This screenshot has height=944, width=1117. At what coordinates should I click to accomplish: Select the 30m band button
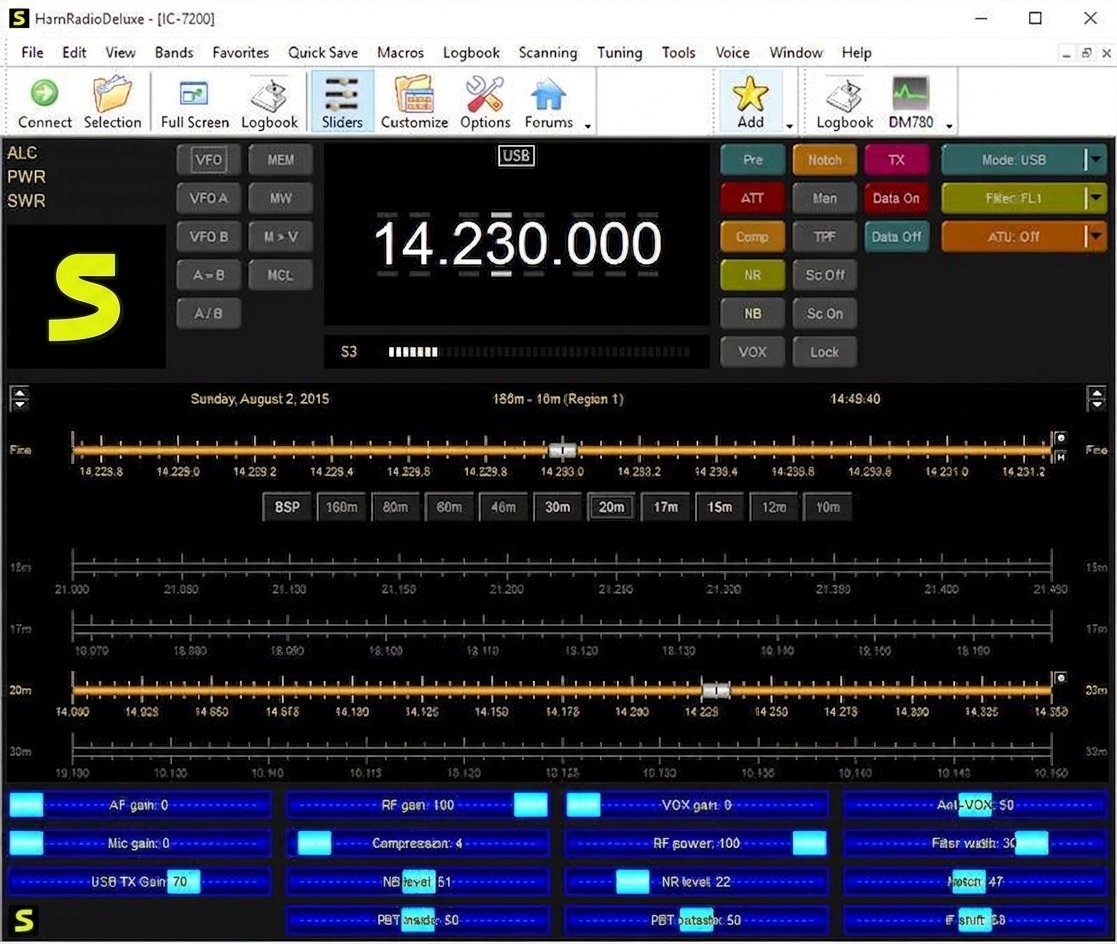coord(557,507)
